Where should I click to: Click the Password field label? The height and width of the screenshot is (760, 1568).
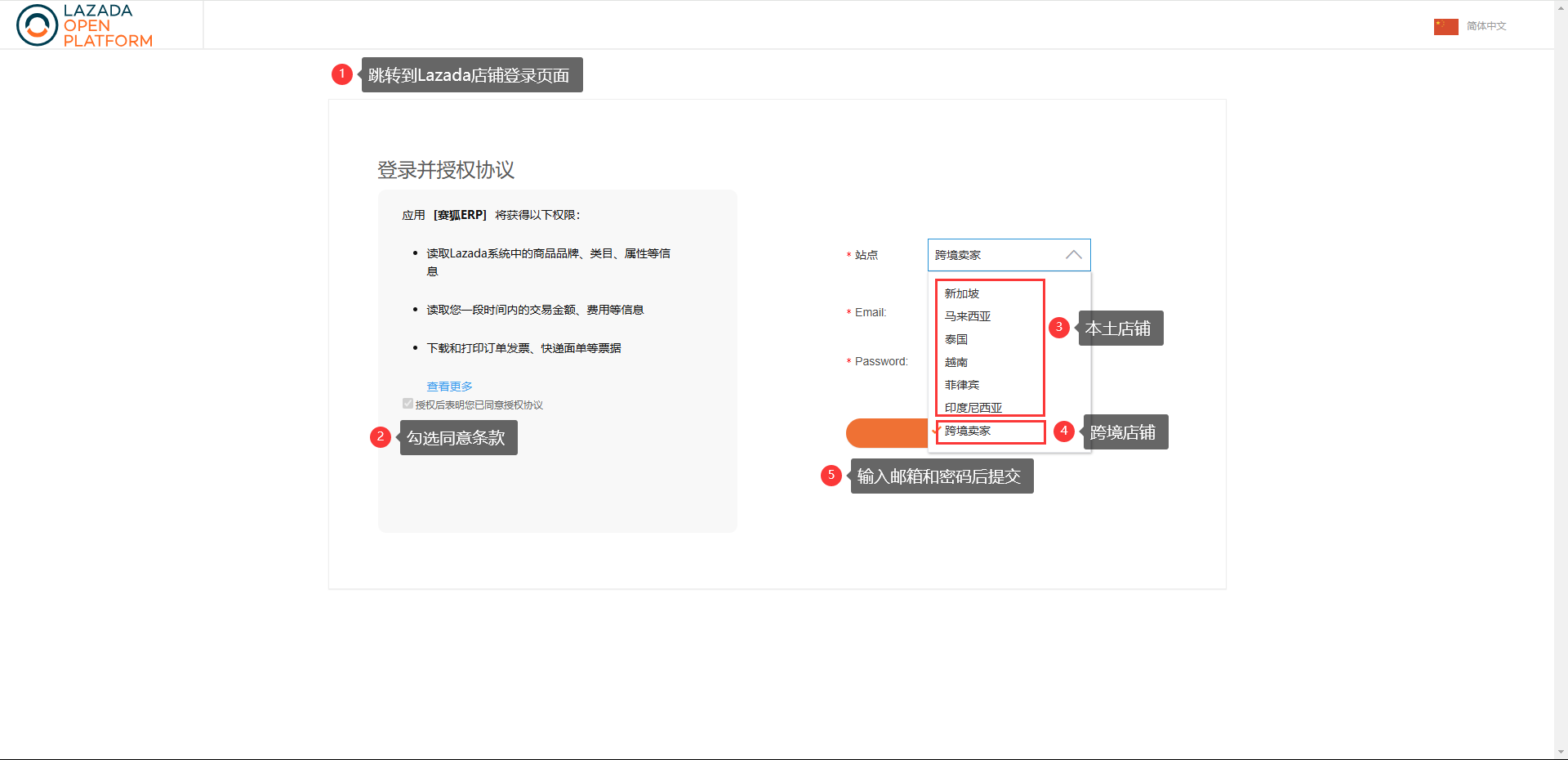pyautogui.click(x=881, y=361)
